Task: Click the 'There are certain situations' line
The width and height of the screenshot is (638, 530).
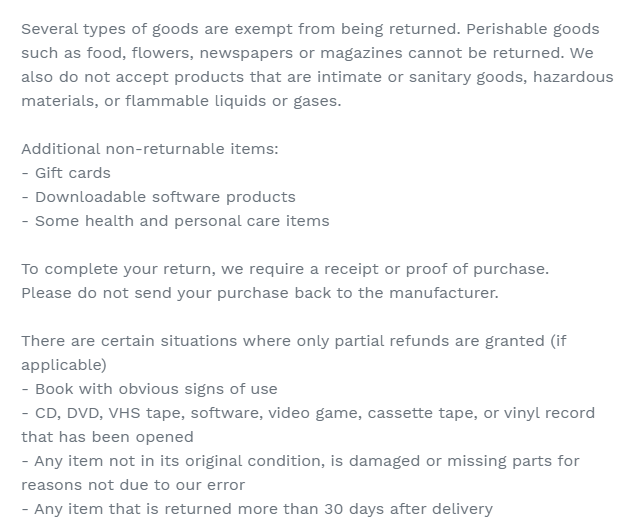Action: (x=294, y=341)
